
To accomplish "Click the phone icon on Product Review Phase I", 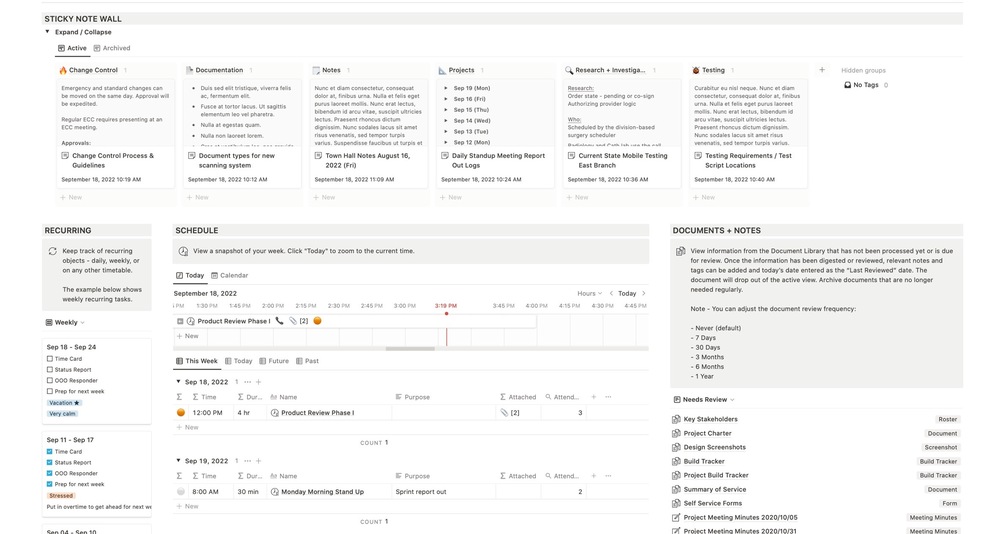I will (x=279, y=321).
